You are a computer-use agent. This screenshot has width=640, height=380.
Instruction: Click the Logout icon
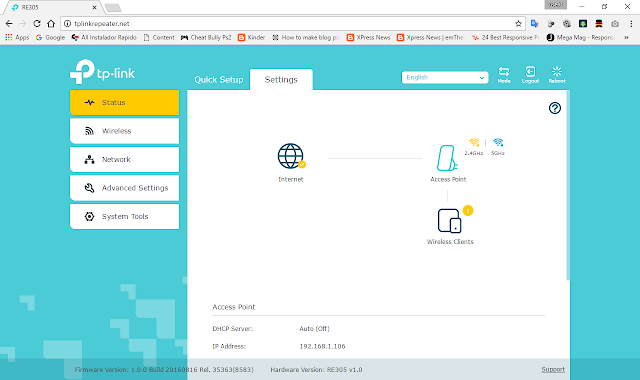pos(530,72)
